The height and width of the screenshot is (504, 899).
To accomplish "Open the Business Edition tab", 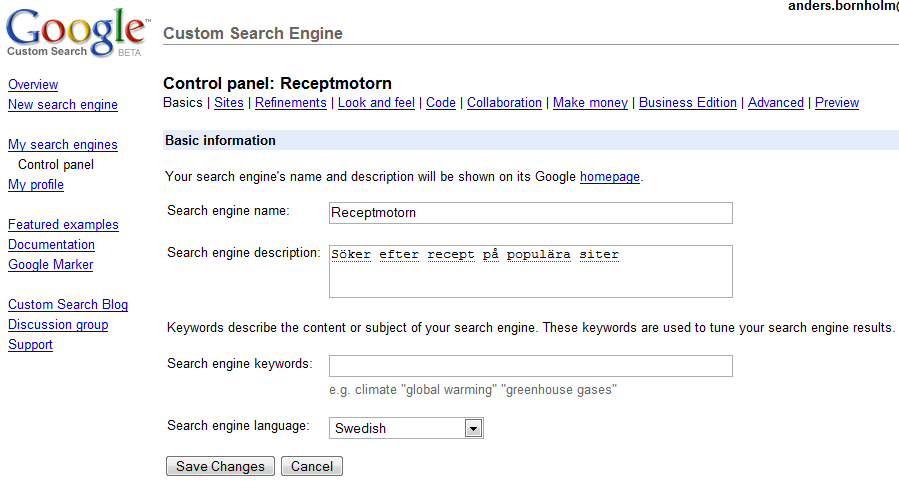I will (x=687, y=102).
